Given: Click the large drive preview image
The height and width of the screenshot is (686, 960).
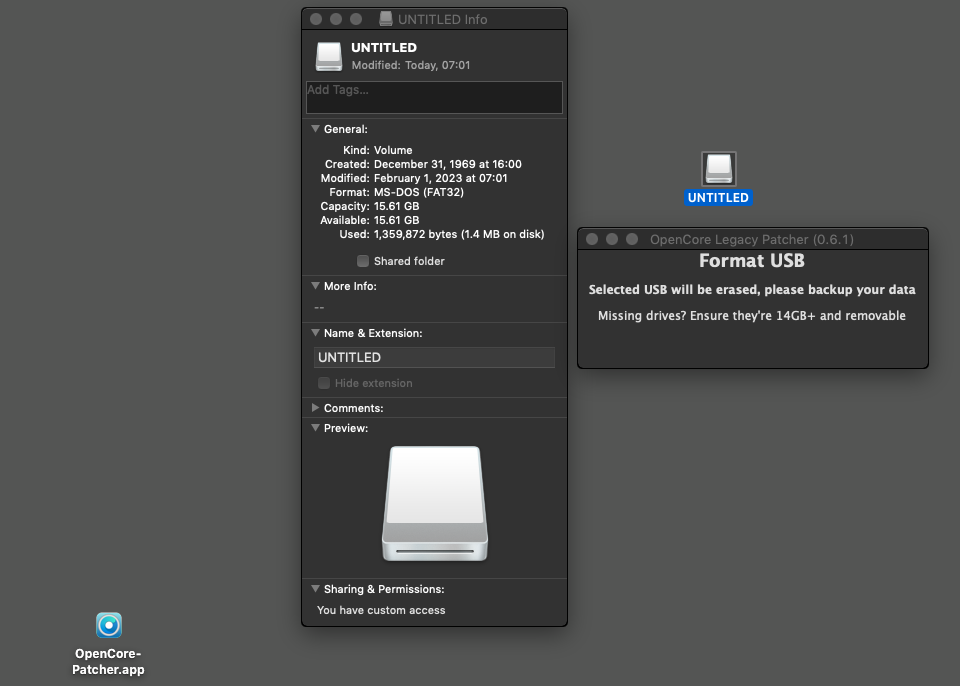Looking at the screenshot, I should pyautogui.click(x=435, y=503).
